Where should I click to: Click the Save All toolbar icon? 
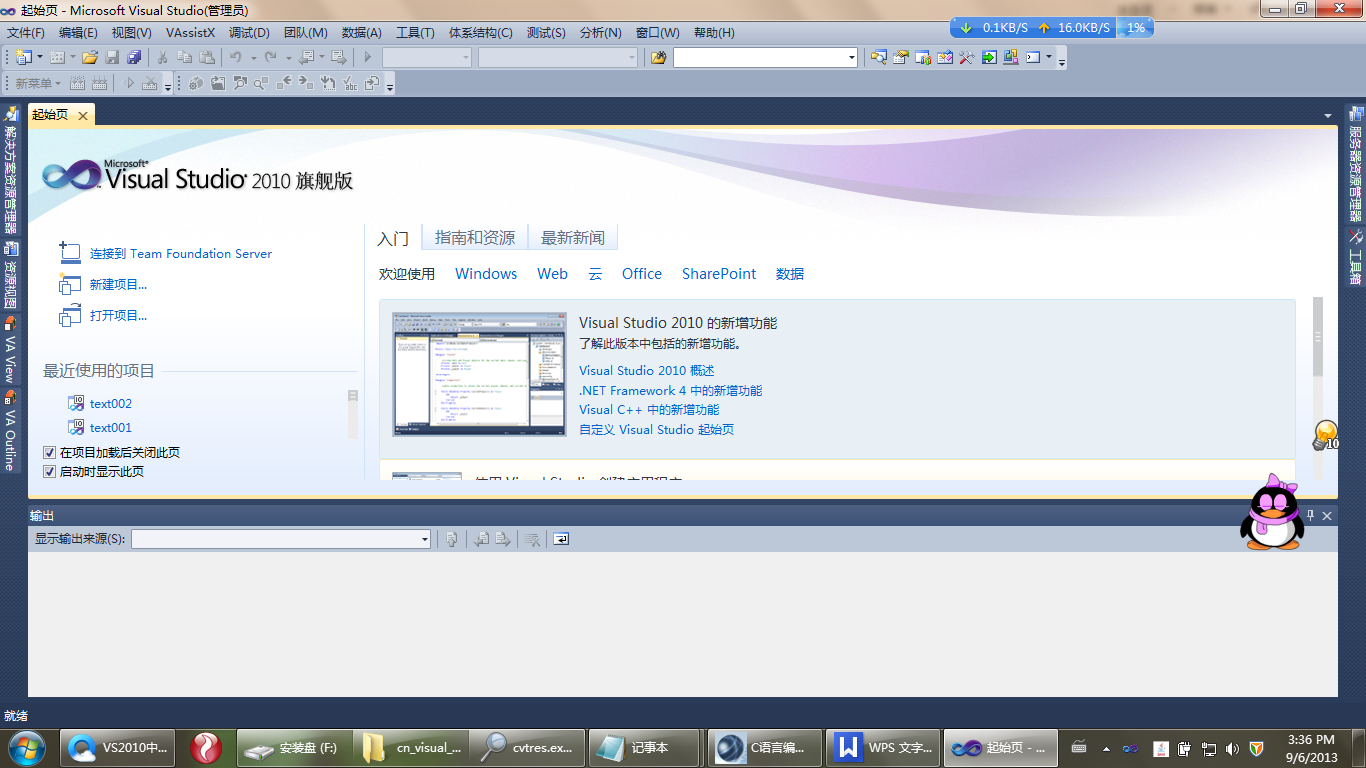(x=134, y=57)
